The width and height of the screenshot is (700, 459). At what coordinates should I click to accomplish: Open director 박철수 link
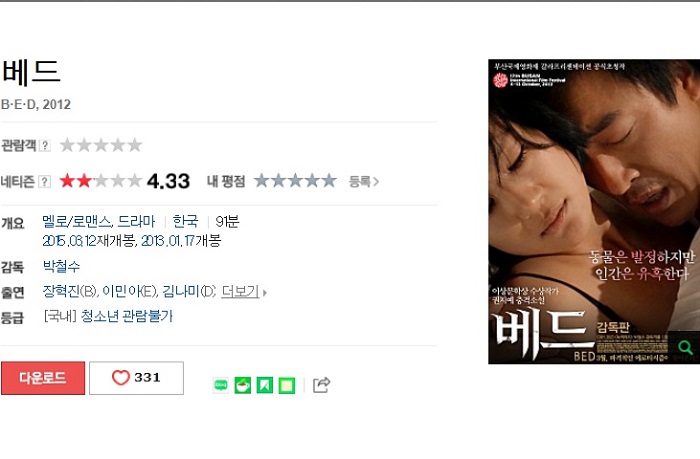(61, 266)
